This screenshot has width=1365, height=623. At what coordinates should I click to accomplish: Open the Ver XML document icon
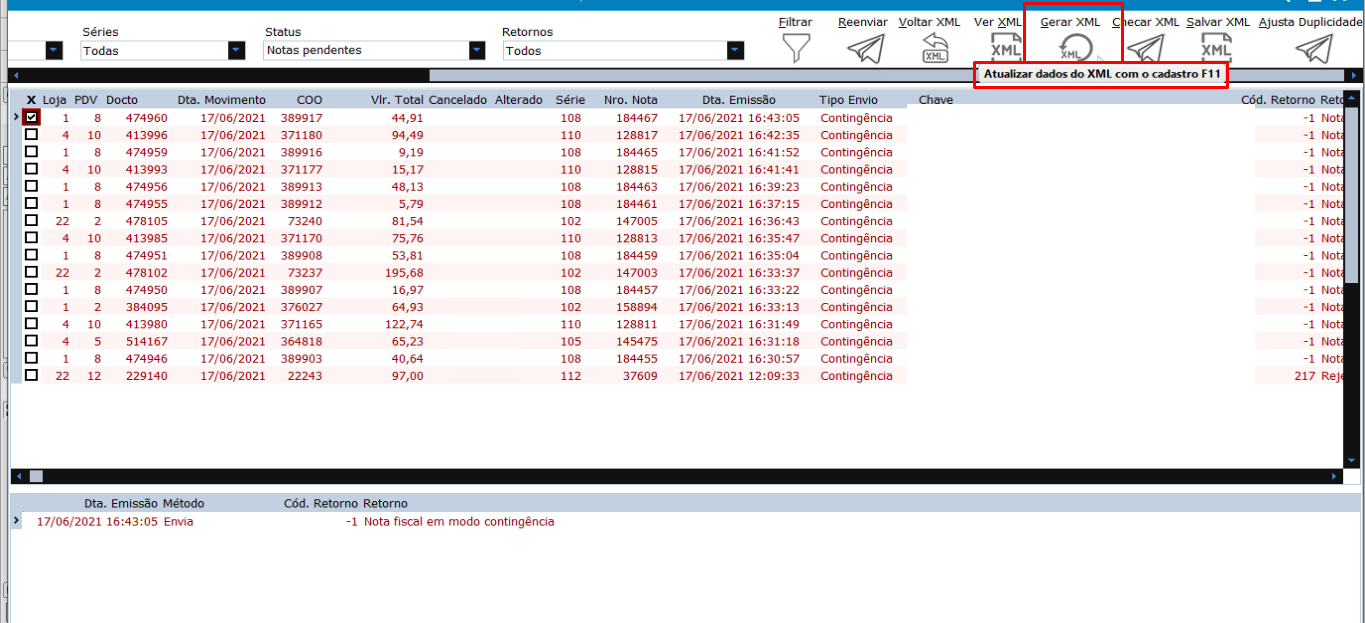[x=1004, y=48]
